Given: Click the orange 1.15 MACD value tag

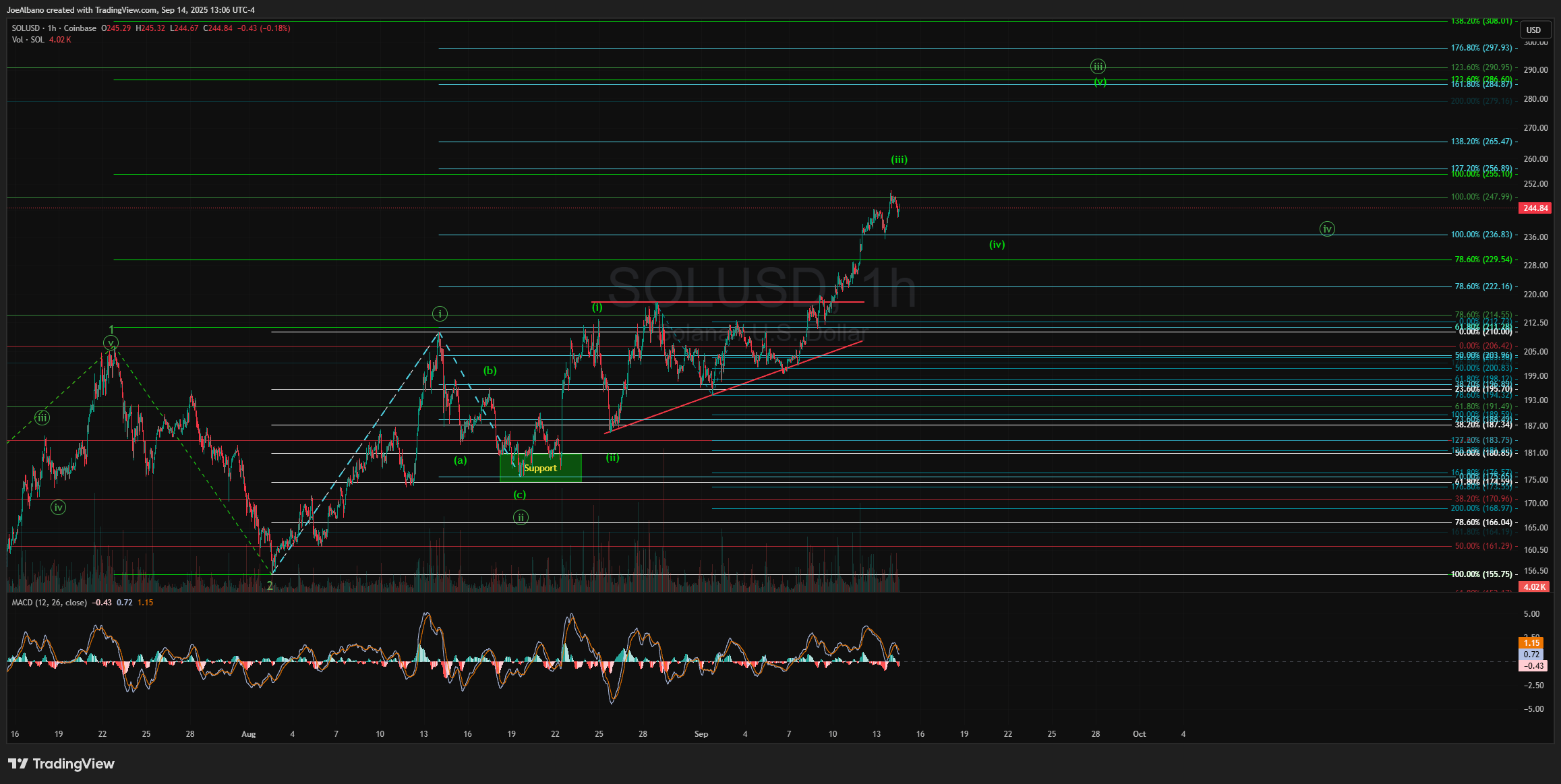Looking at the screenshot, I should click(x=1531, y=643).
